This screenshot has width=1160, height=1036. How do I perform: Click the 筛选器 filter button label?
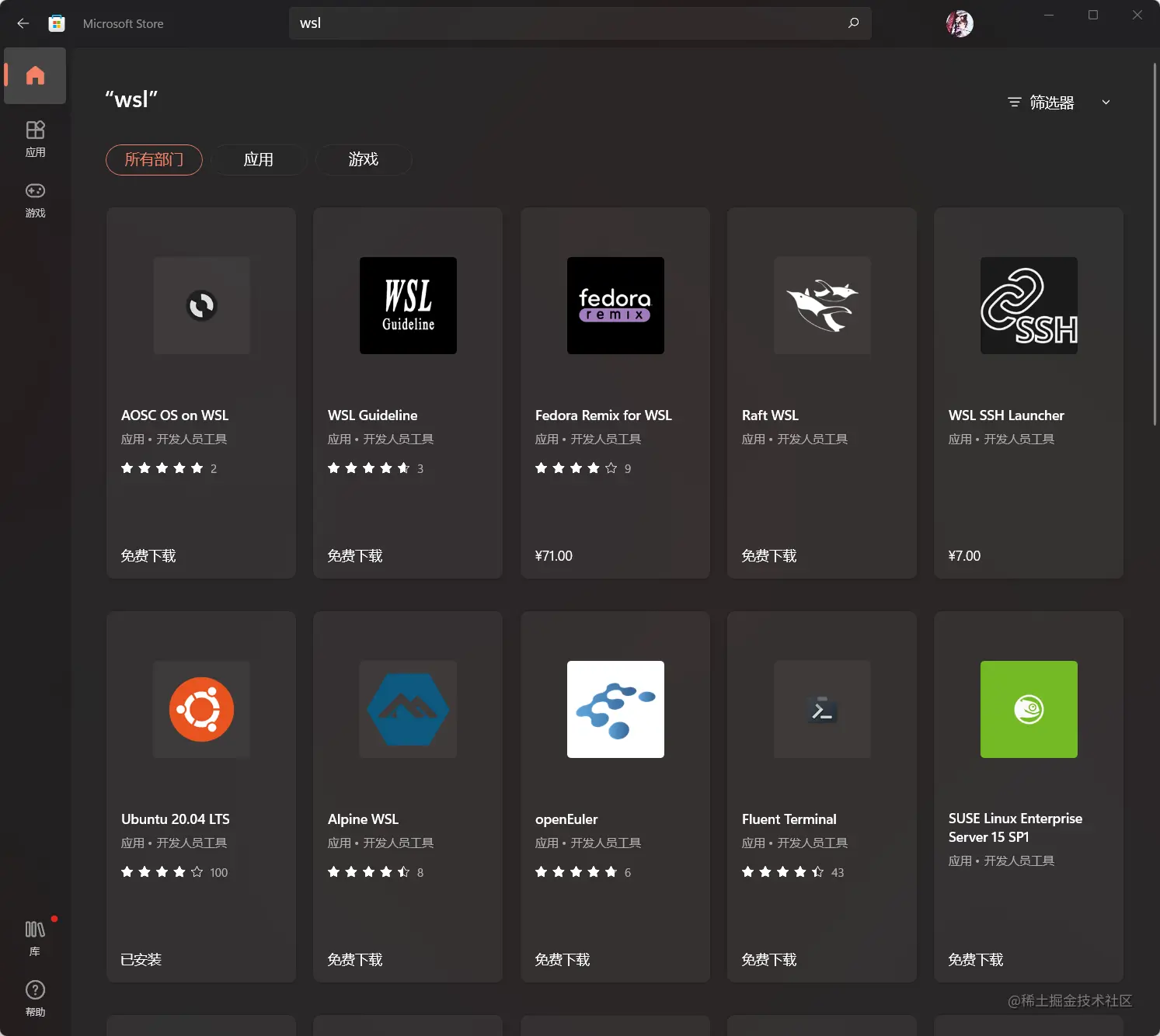[x=1052, y=103]
